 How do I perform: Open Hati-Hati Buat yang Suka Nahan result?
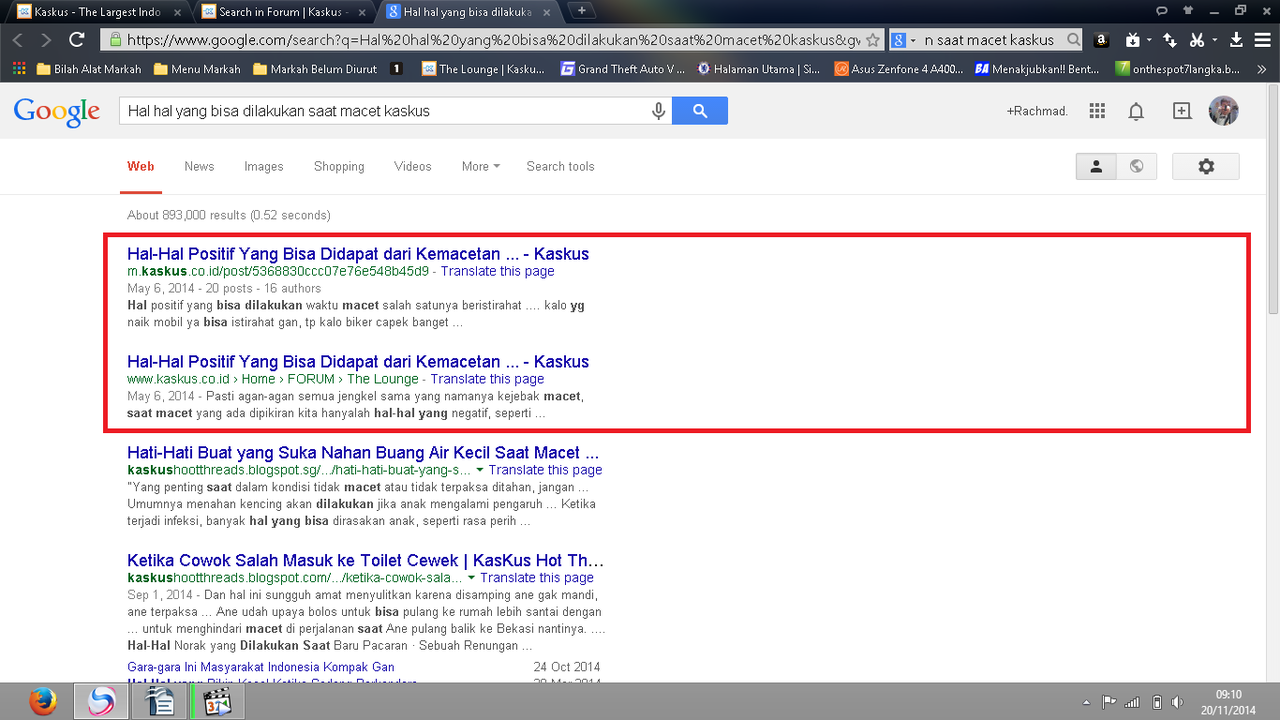363,453
